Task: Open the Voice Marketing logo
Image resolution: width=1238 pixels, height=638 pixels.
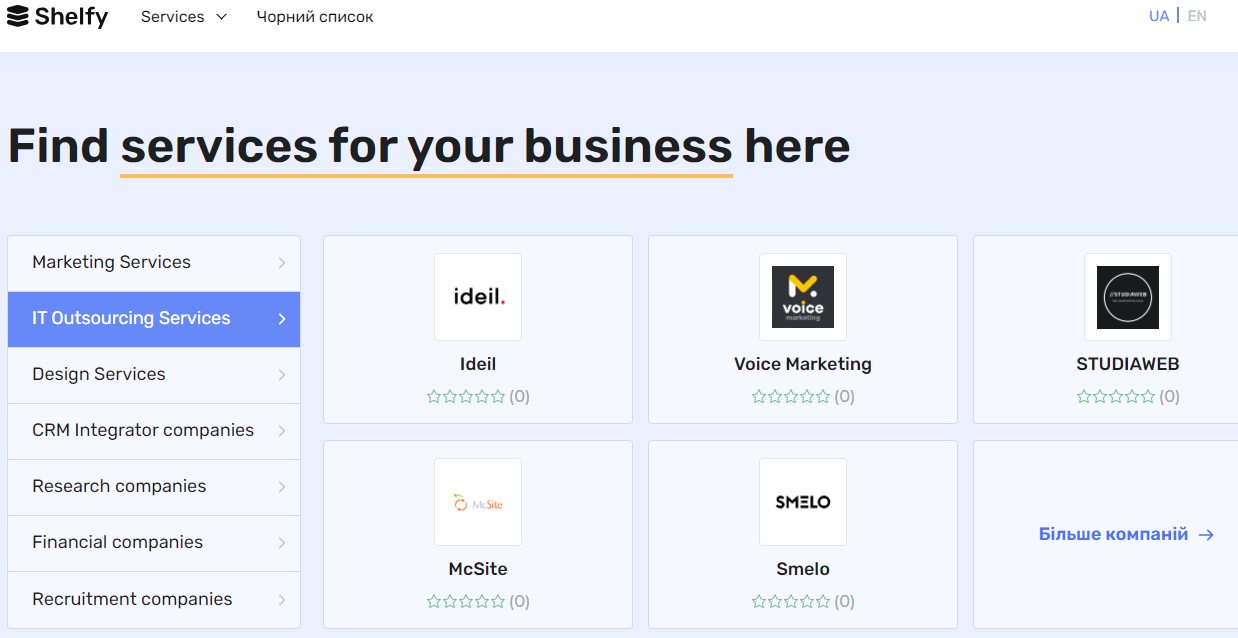Action: coord(802,297)
